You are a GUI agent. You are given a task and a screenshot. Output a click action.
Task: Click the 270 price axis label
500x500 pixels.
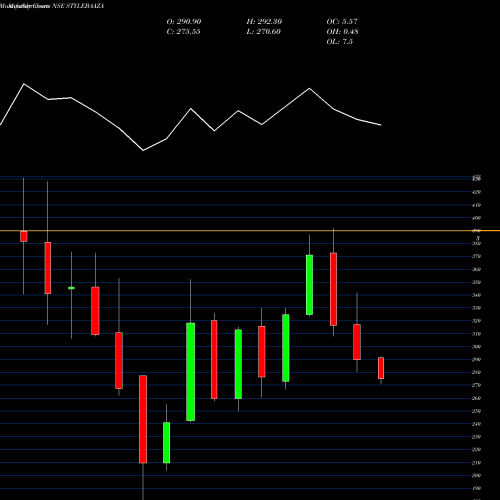pyautogui.click(x=477, y=385)
